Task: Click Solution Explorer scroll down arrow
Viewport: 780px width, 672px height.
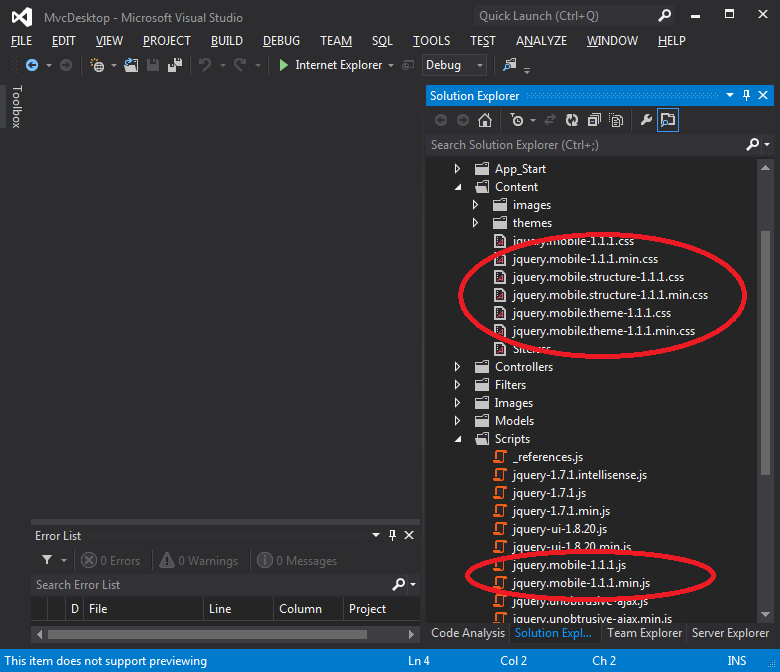Action: [766, 614]
